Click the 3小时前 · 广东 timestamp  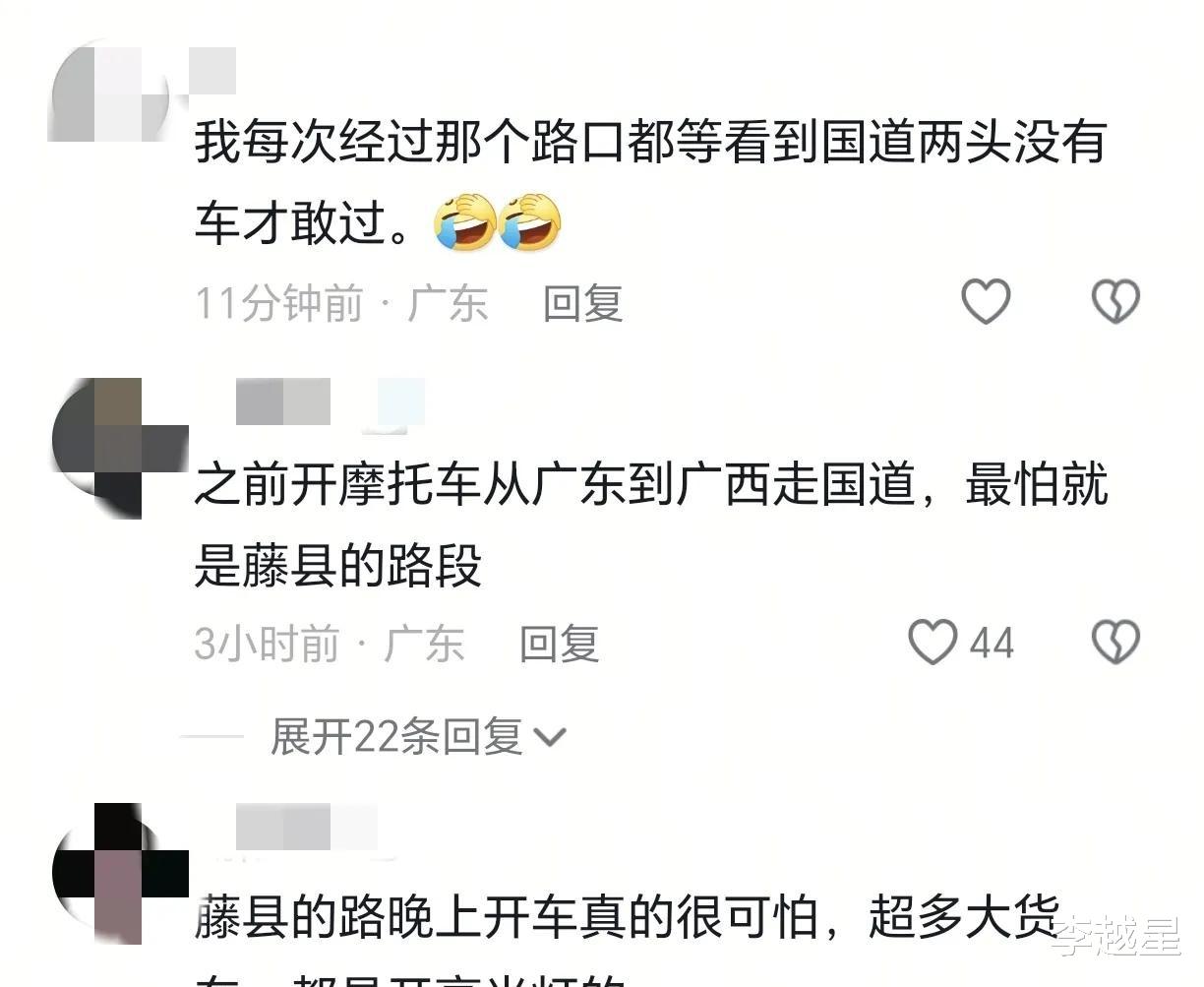[x=329, y=645]
